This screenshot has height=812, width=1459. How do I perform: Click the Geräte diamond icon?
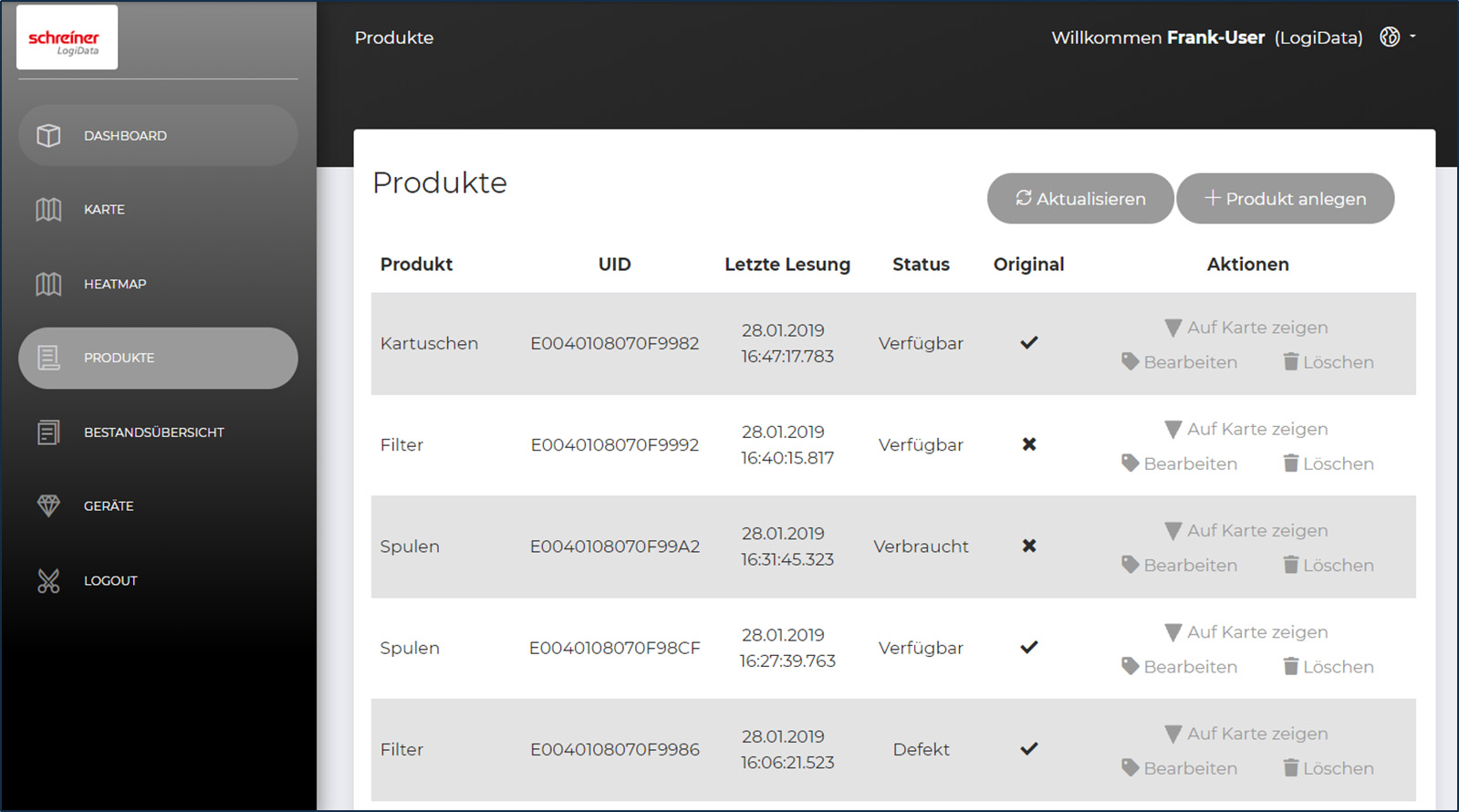point(48,506)
